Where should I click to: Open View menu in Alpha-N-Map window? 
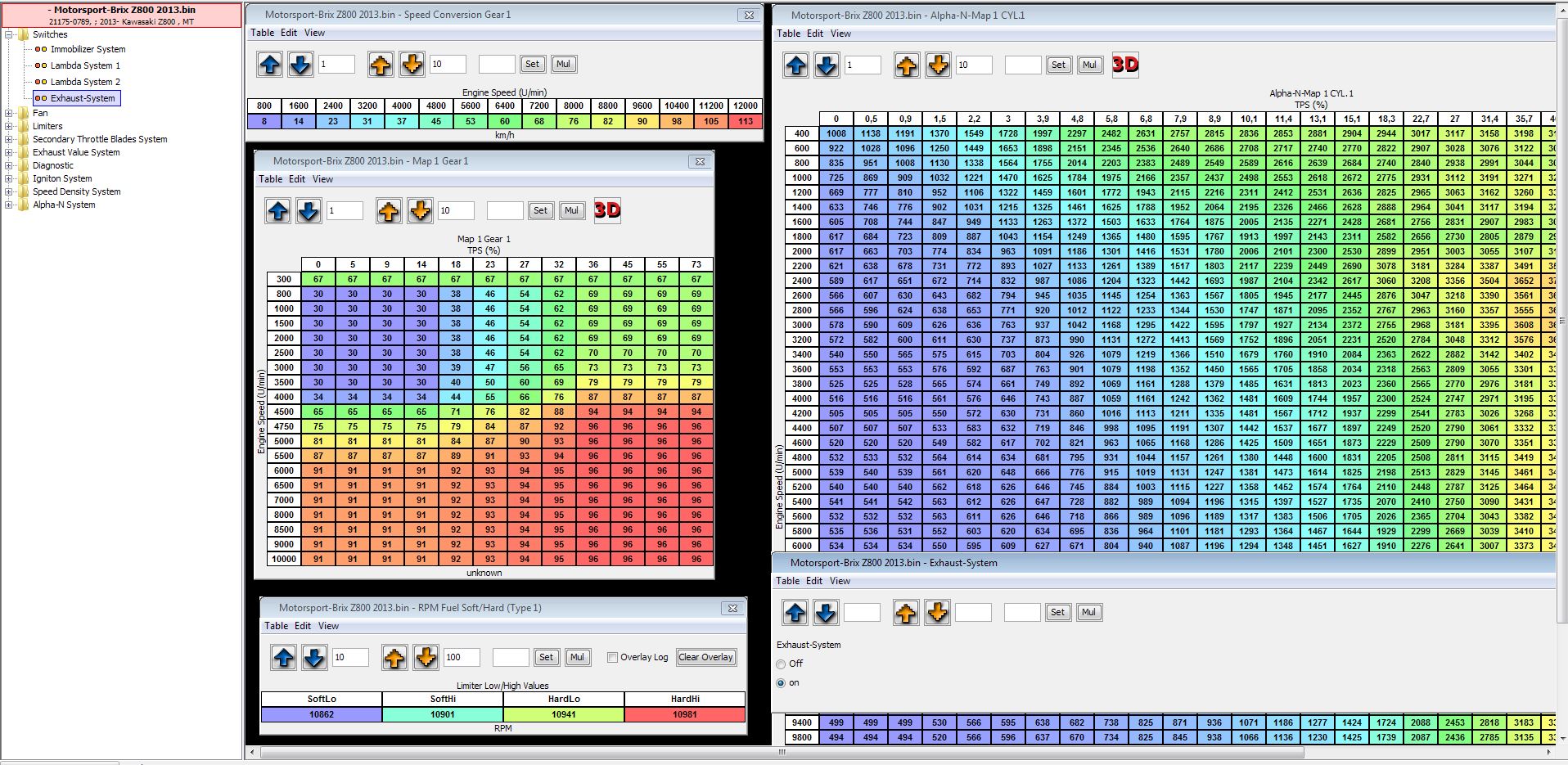(x=840, y=34)
